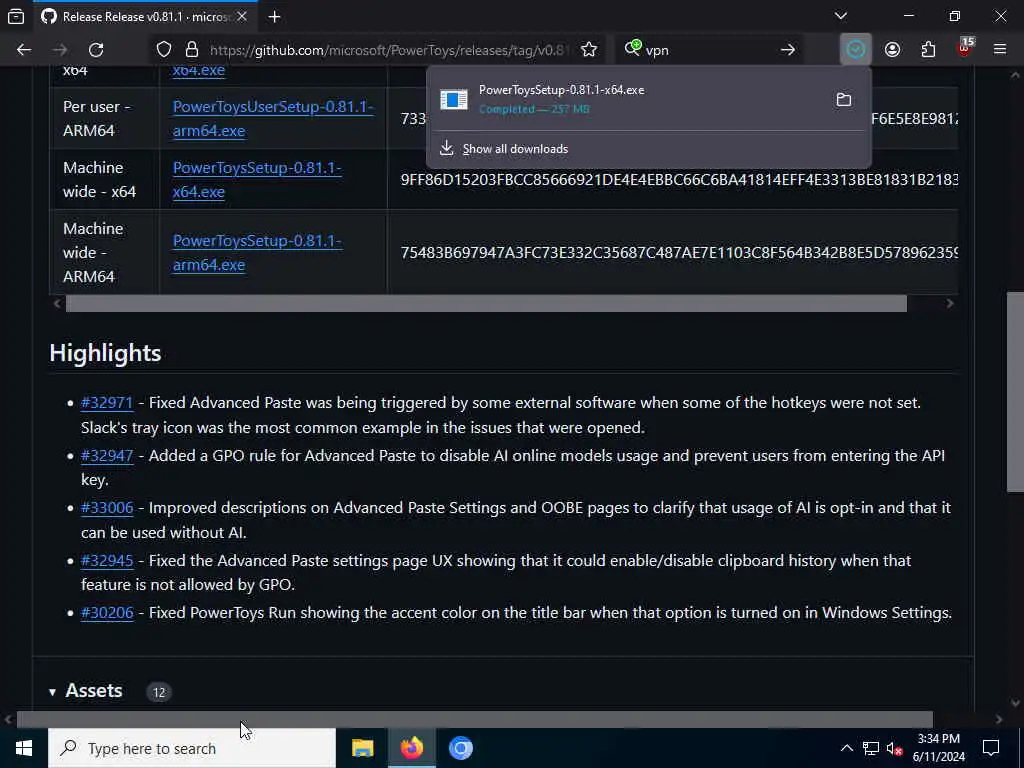Click the Highlights heading

tap(105, 353)
